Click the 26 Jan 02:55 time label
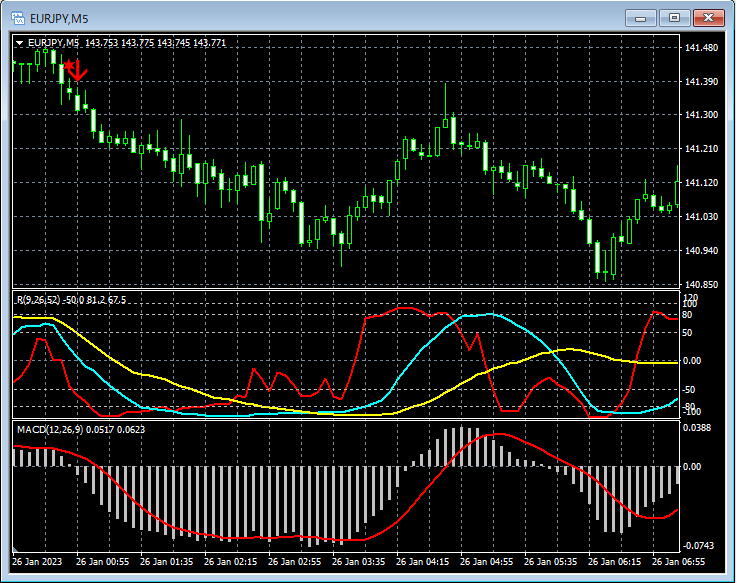737x583 pixels. [294, 562]
